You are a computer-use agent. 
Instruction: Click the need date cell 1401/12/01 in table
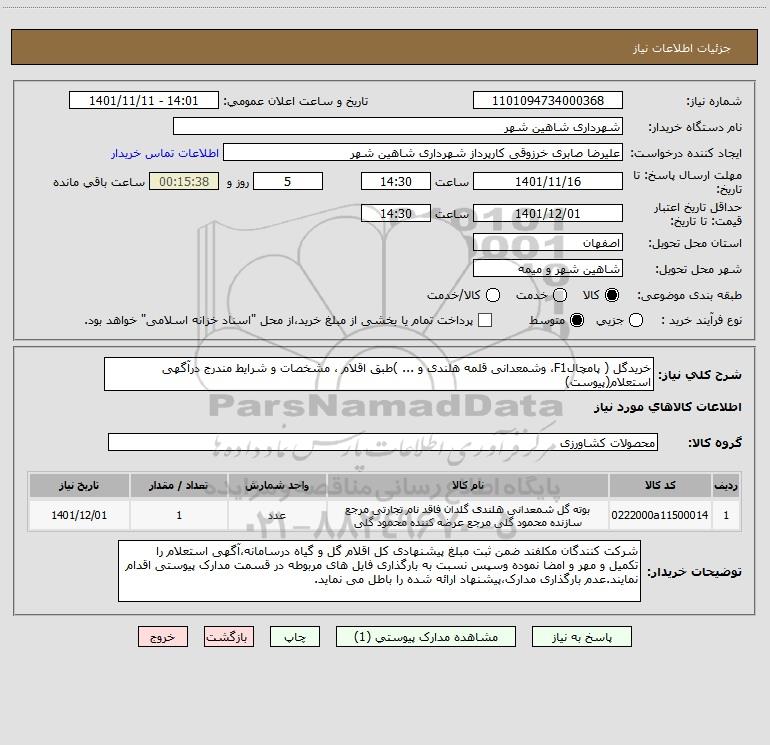[79, 515]
